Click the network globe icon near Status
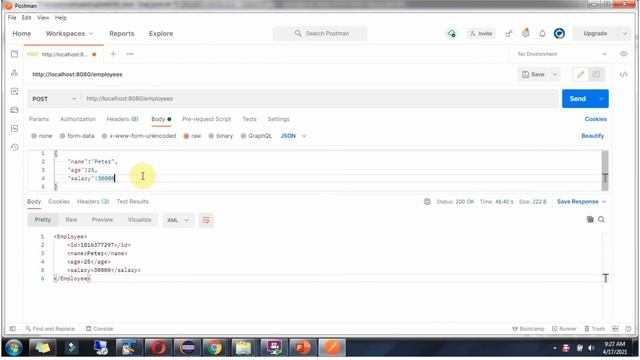Viewport: 640px width, 360px height. pyautogui.click(x=427, y=202)
